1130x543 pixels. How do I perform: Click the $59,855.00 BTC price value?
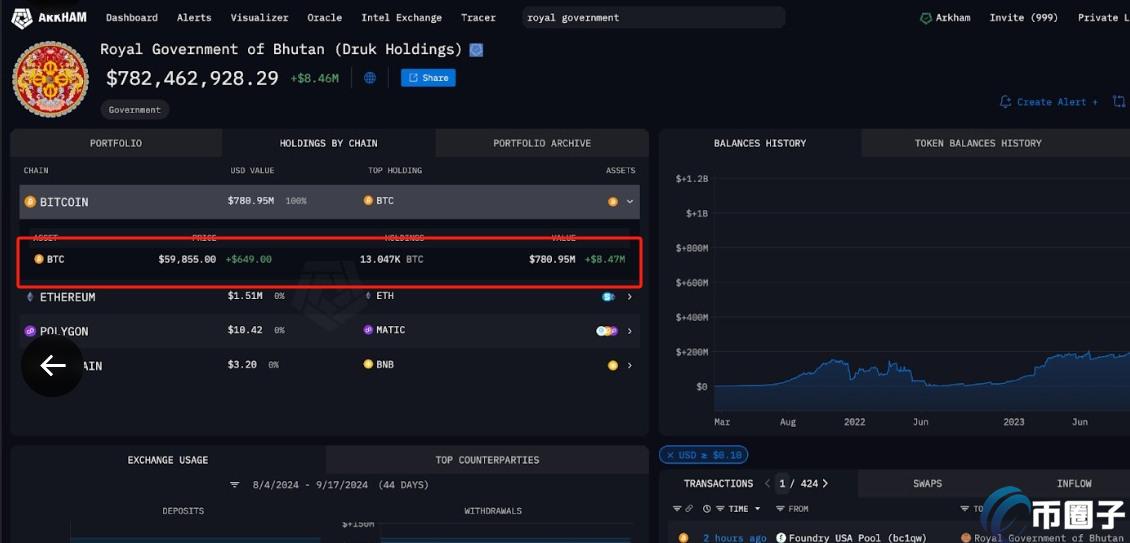[187, 259]
